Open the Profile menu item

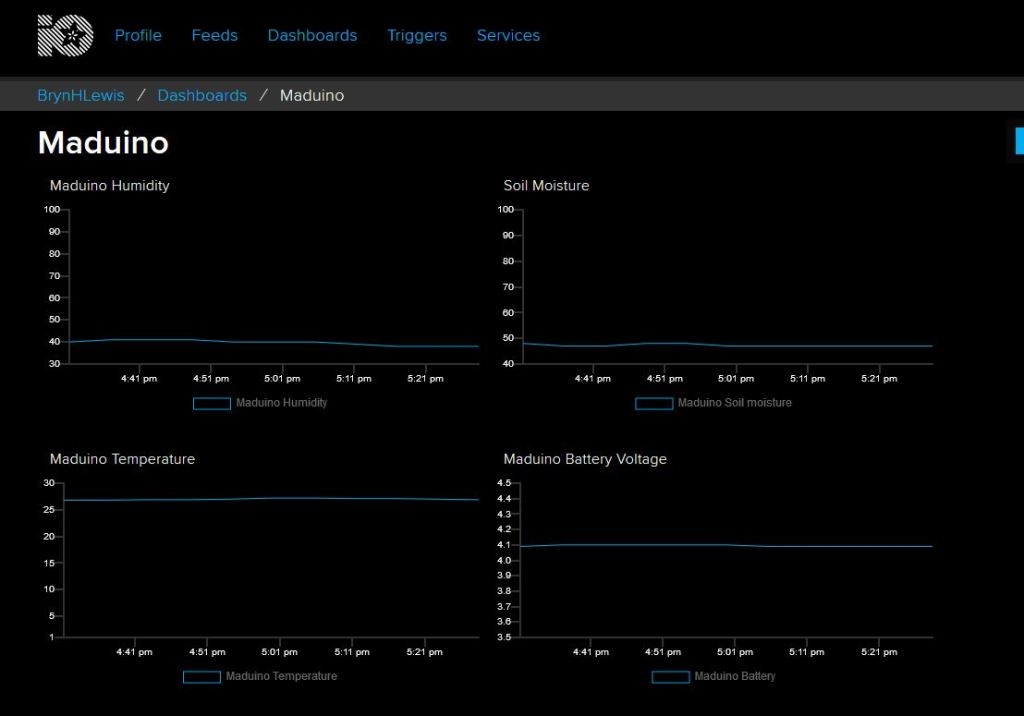138,35
